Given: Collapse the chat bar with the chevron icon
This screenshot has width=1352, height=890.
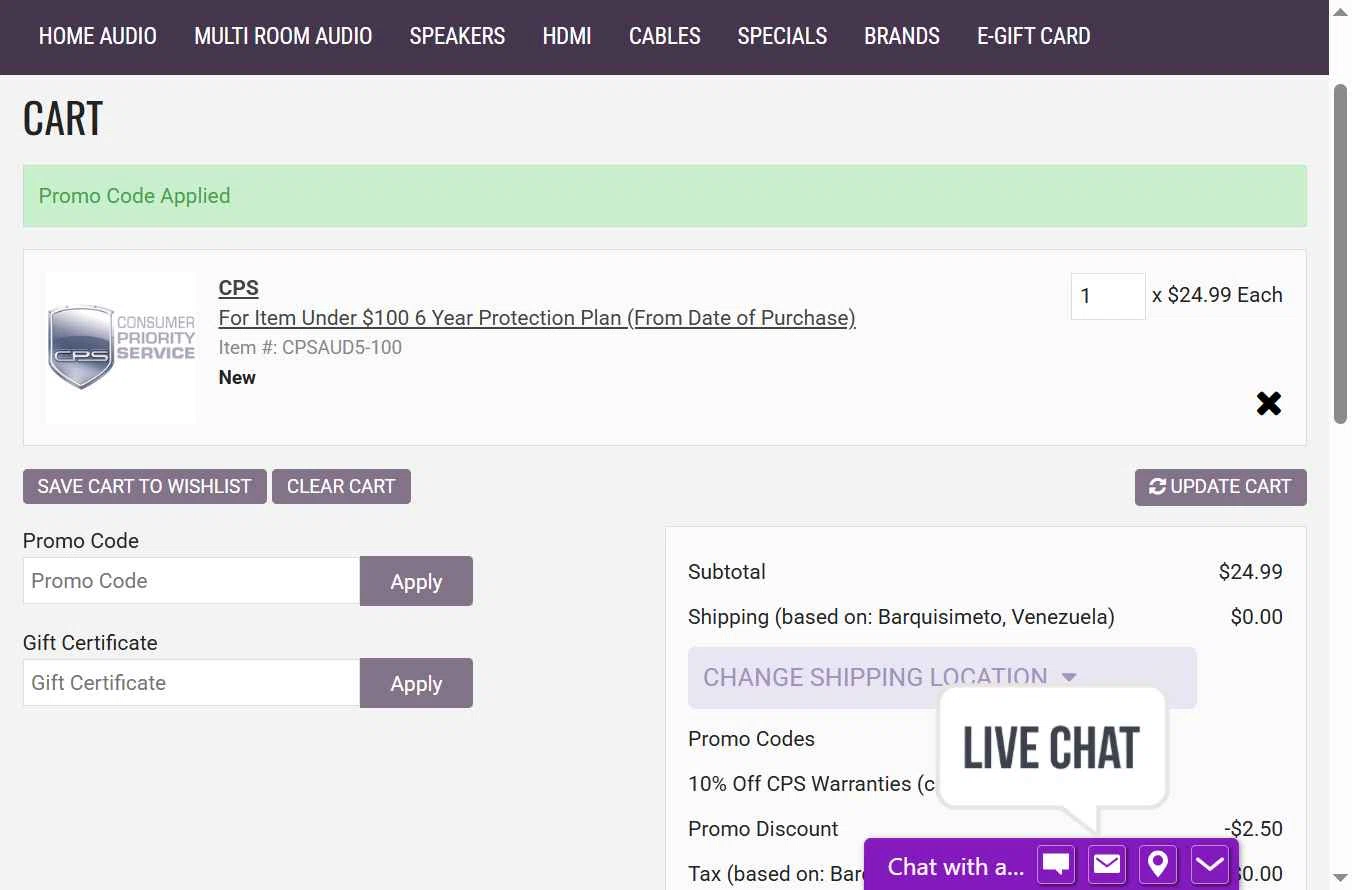Looking at the screenshot, I should tap(1209, 864).
